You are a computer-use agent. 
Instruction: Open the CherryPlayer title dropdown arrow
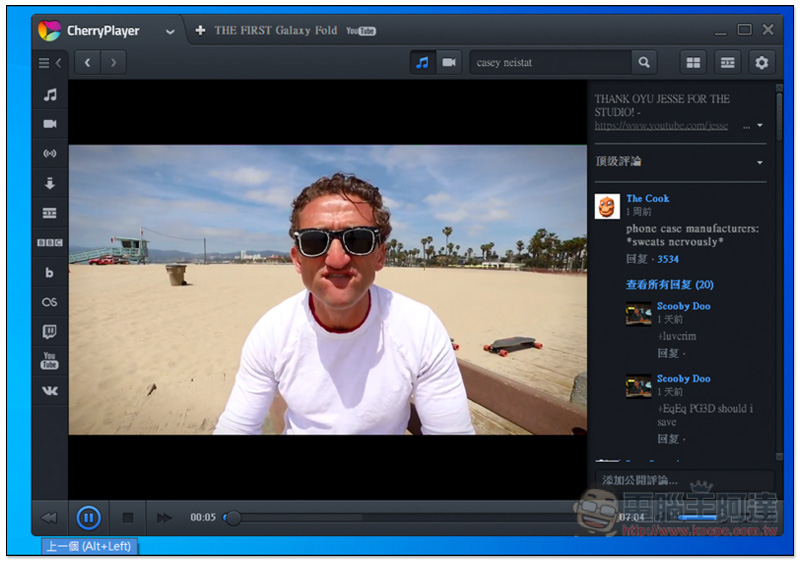tap(170, 31)
